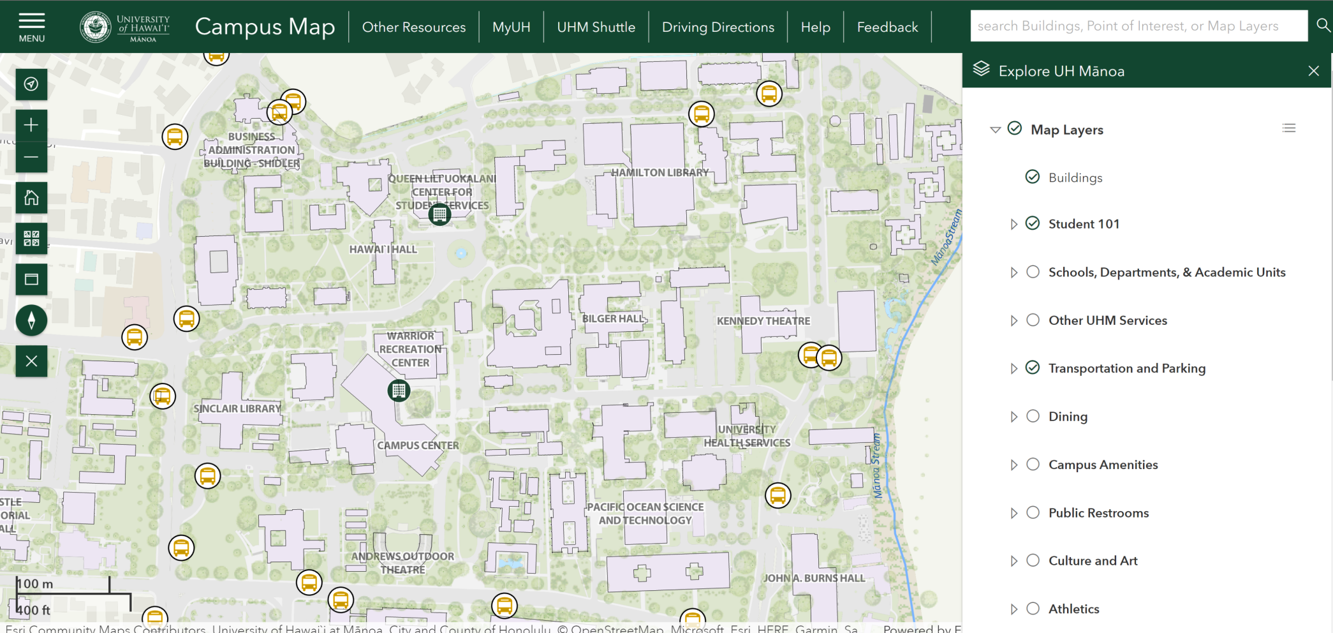Expand the Schools, Departments, & Academic Units group

pos(1013,273)
